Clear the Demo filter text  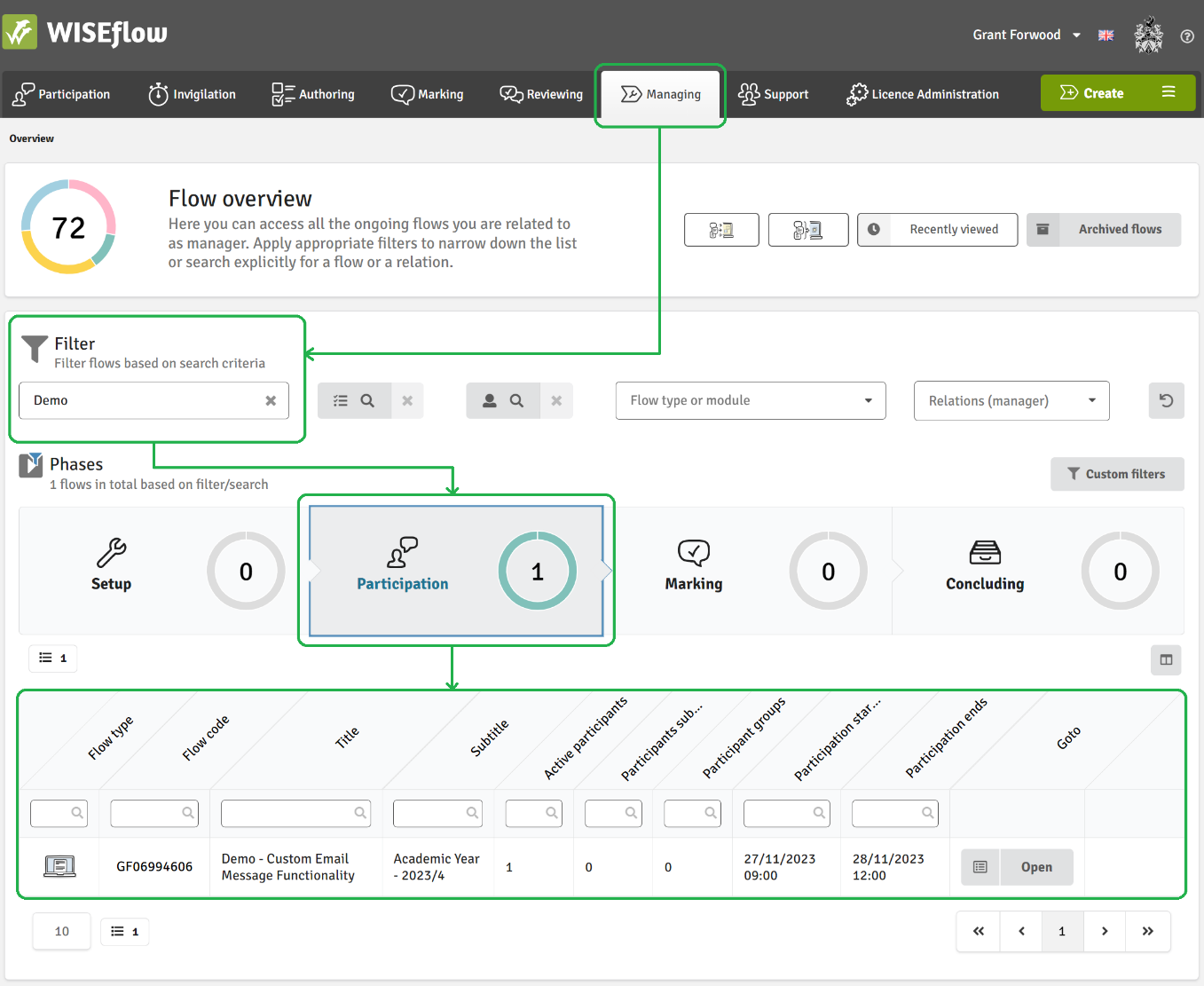271,400
